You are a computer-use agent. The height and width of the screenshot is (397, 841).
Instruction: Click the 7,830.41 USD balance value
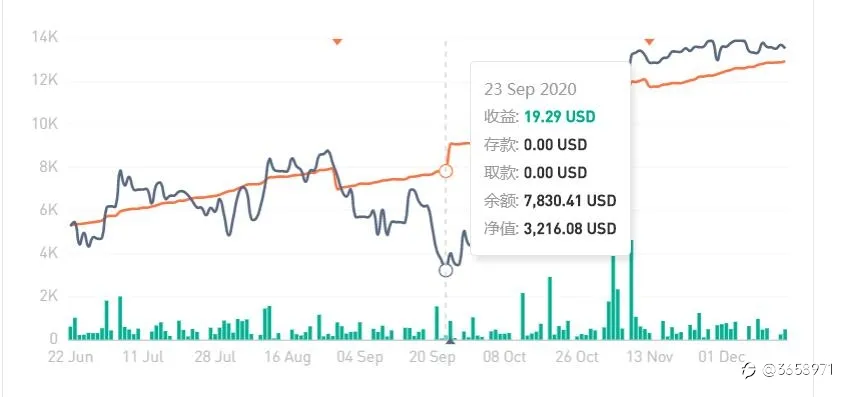click(x=570, y=201)
